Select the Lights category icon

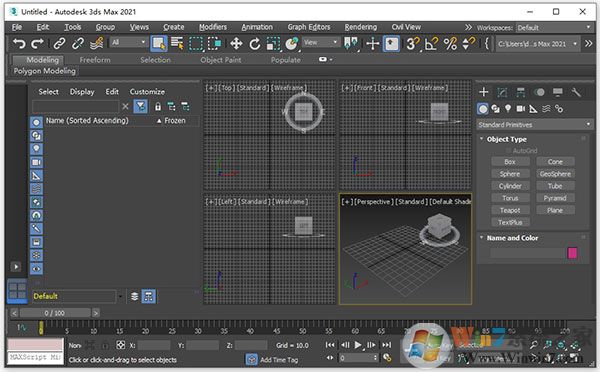pos(508,109)
